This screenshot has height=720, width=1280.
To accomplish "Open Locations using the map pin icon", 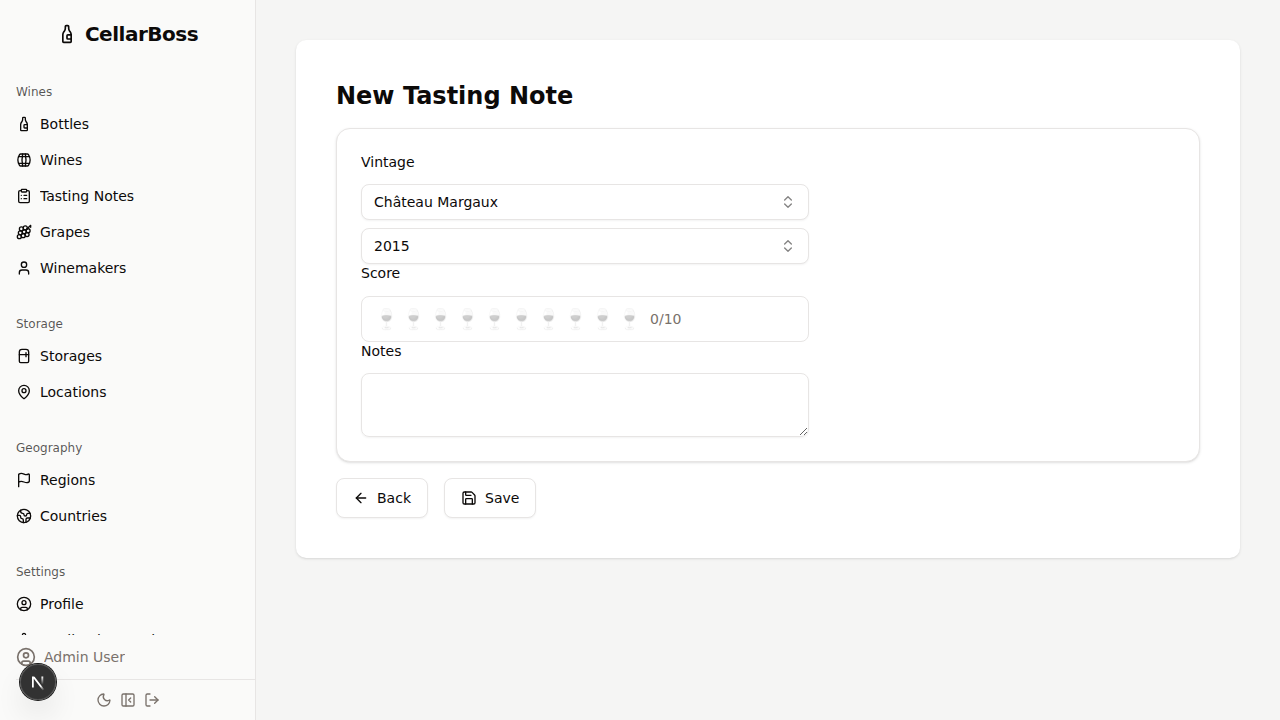I will [x=24, y=392].
